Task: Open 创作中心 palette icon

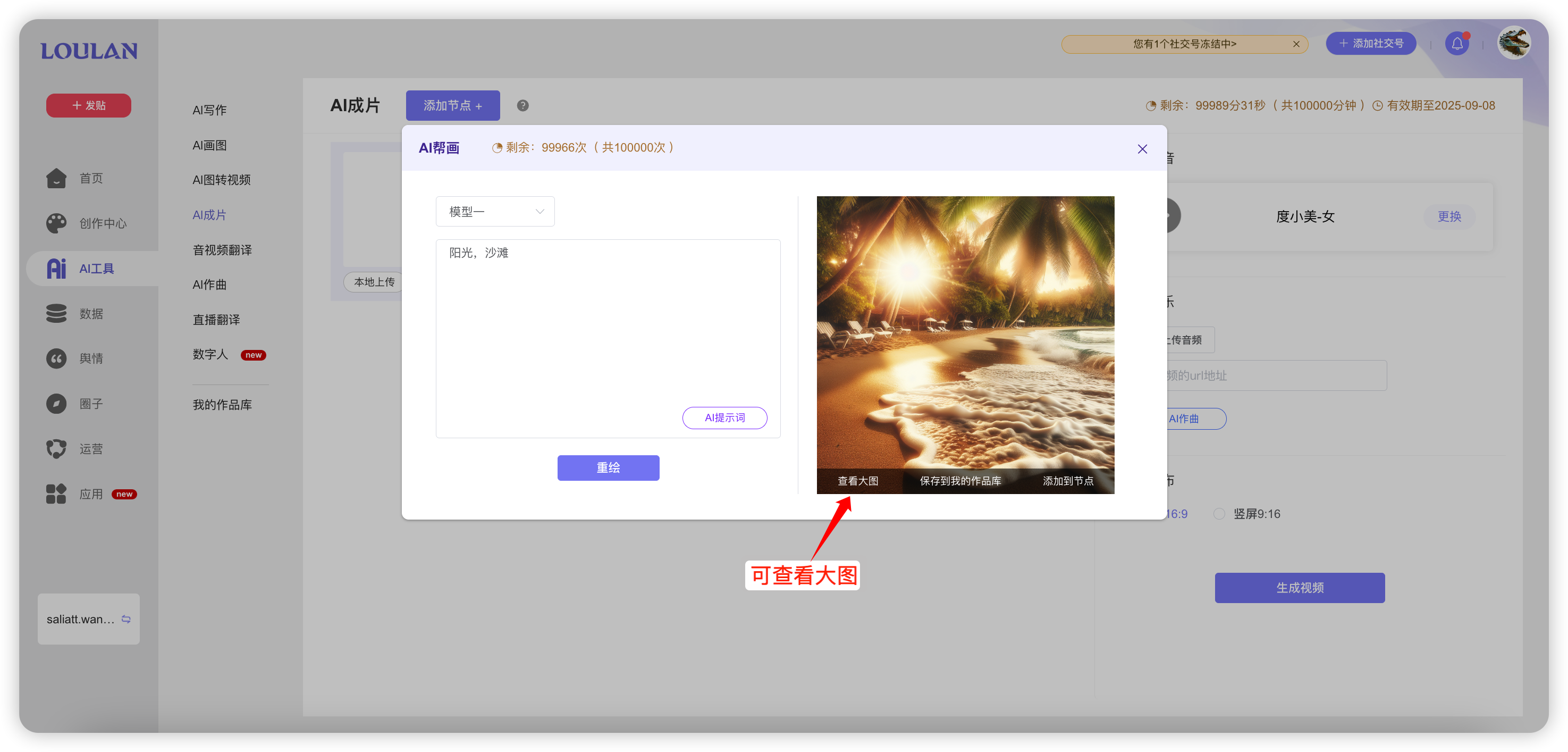Action: coord(57,223)
